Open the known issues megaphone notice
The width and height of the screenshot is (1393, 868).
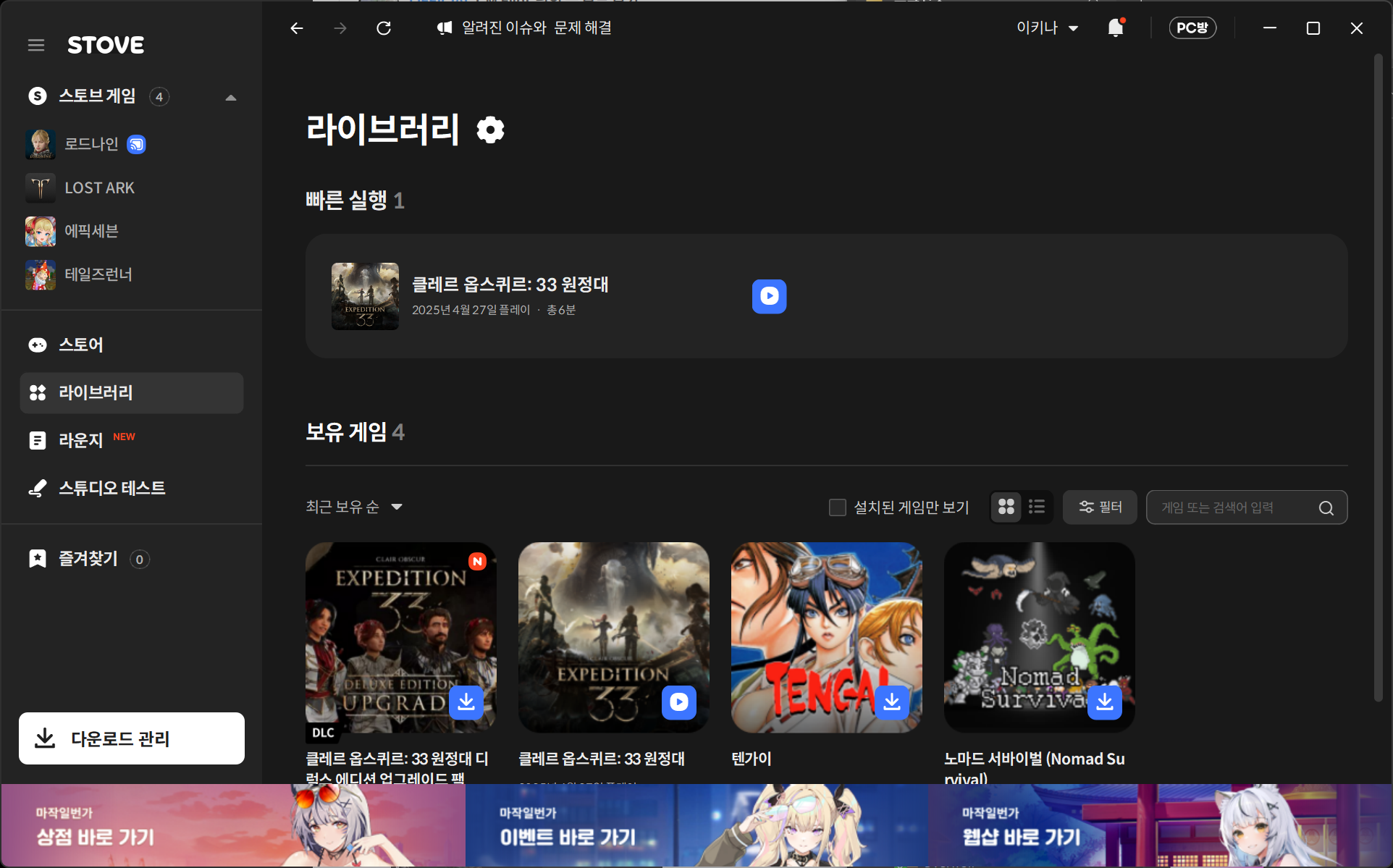(524, 28)
